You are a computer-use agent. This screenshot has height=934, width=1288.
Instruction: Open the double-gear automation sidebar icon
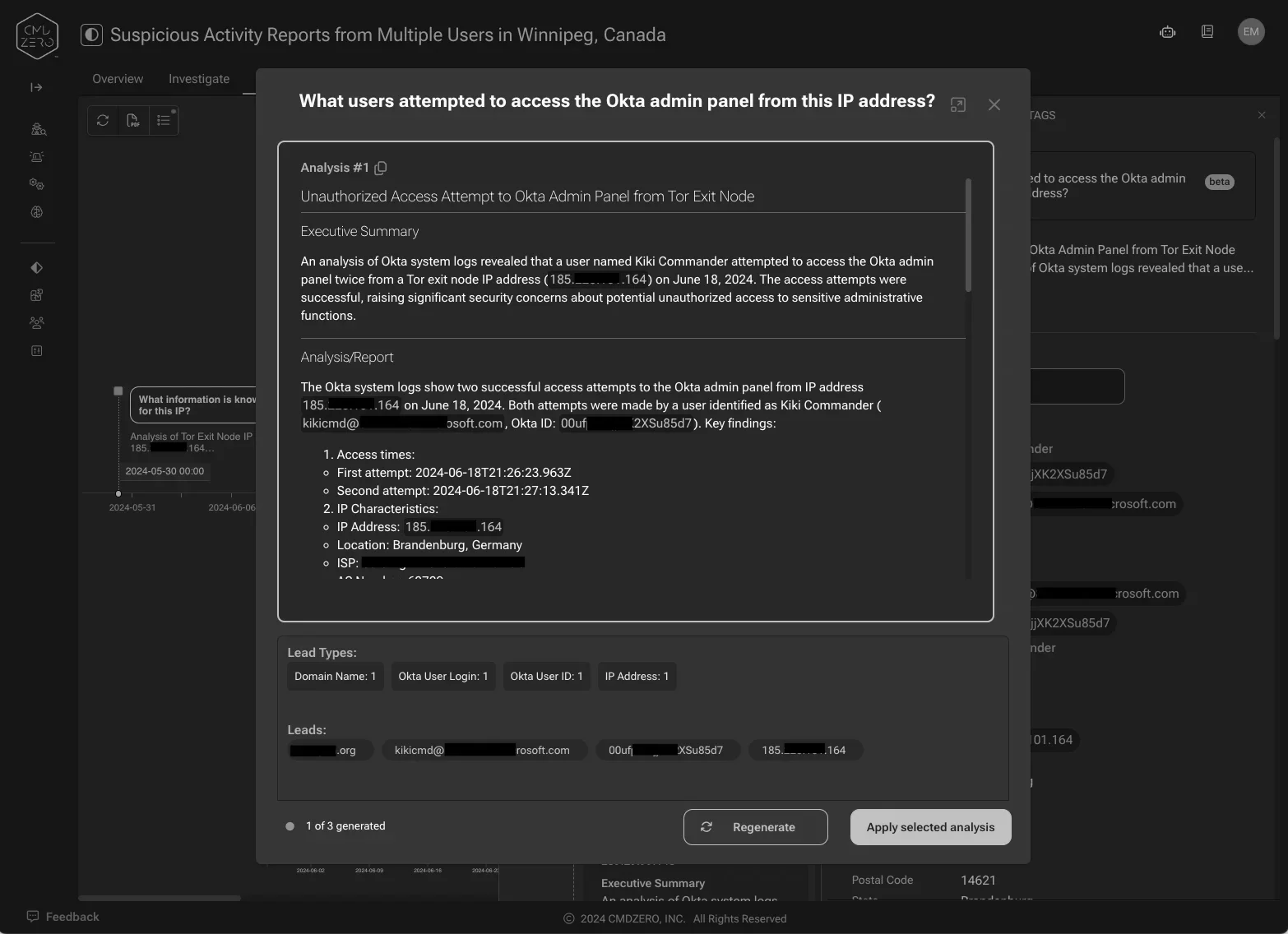pos(37,184)
